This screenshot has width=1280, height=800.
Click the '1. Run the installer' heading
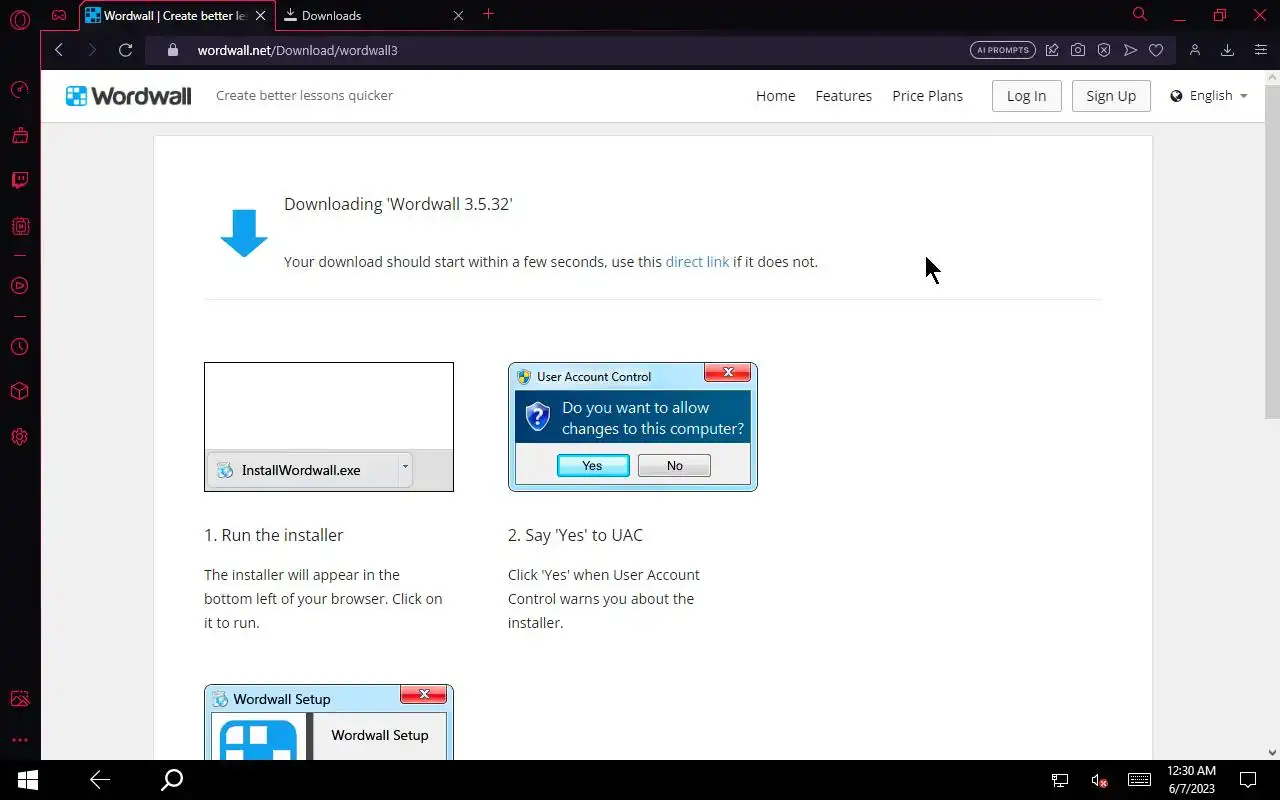[x=274, y=535]
